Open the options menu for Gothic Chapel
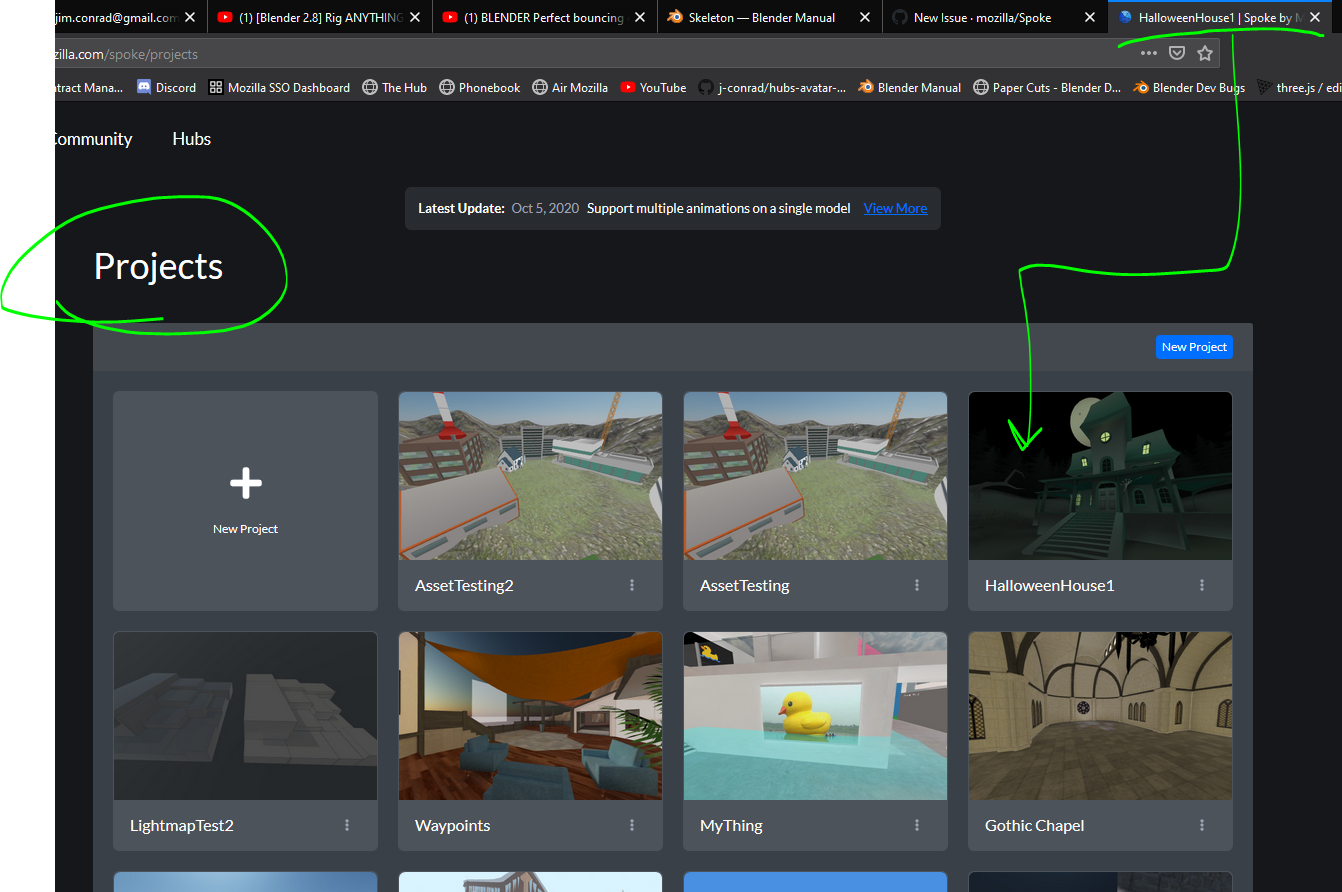1342x892 pixels. (x=1202, y=825)
